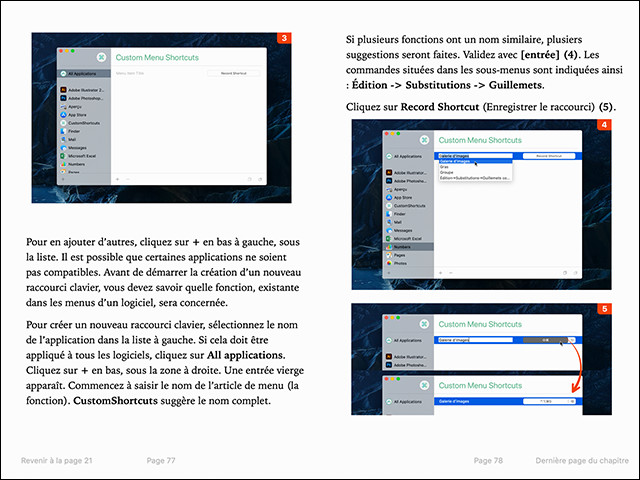Click the orange number 3 figure badge
This screenshot has width=640, height=480.
click(x=284, y=39)
